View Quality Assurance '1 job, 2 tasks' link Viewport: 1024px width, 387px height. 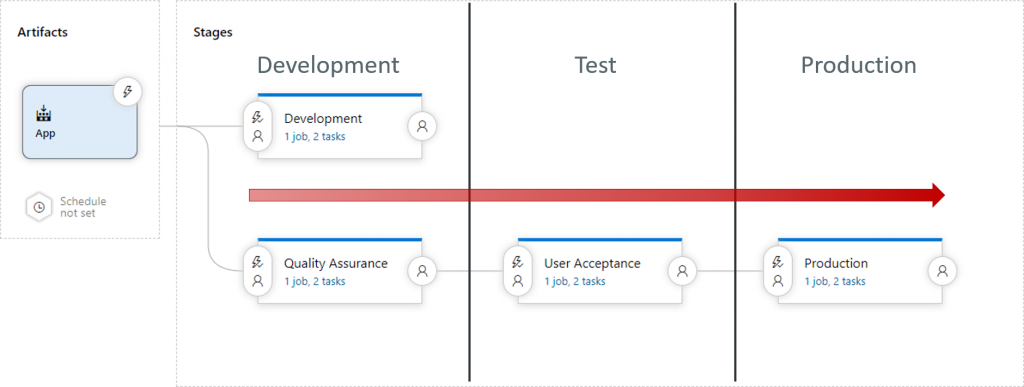point(315,282)
